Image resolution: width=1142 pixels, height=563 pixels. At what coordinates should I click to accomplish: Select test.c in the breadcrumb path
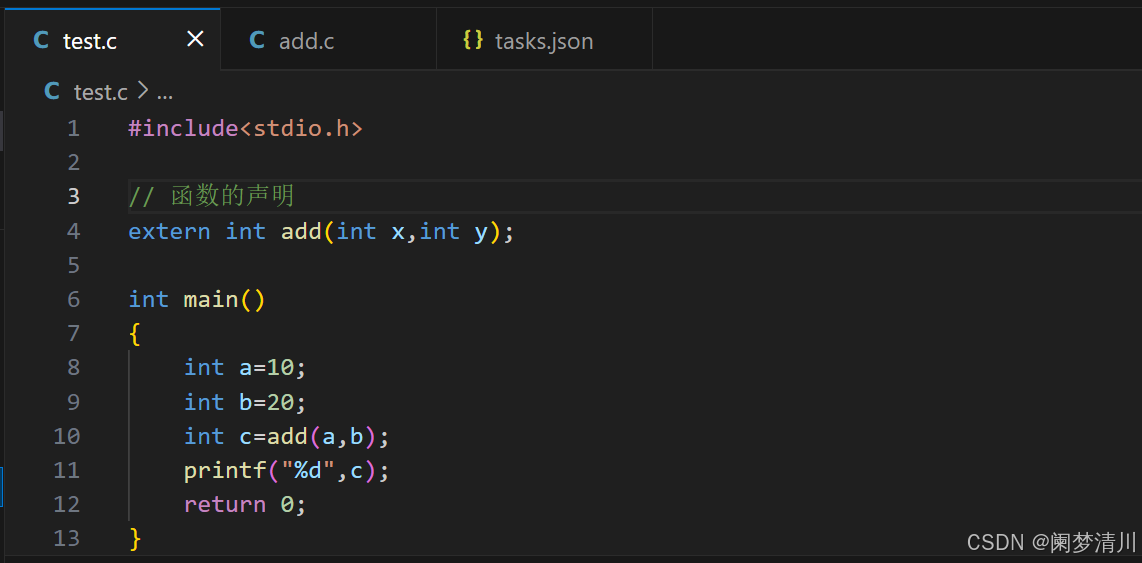pyautogui.click(x=101, y=92)
